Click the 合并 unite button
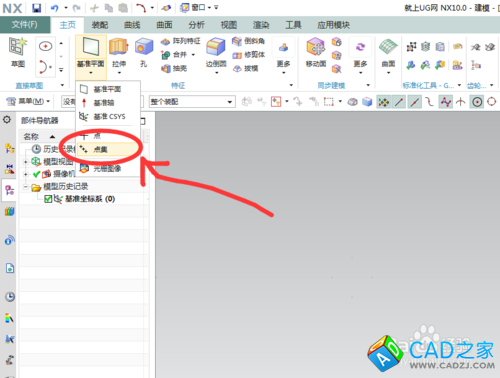The height and width of the screenshot is (378, 500). tap(175, 54)
